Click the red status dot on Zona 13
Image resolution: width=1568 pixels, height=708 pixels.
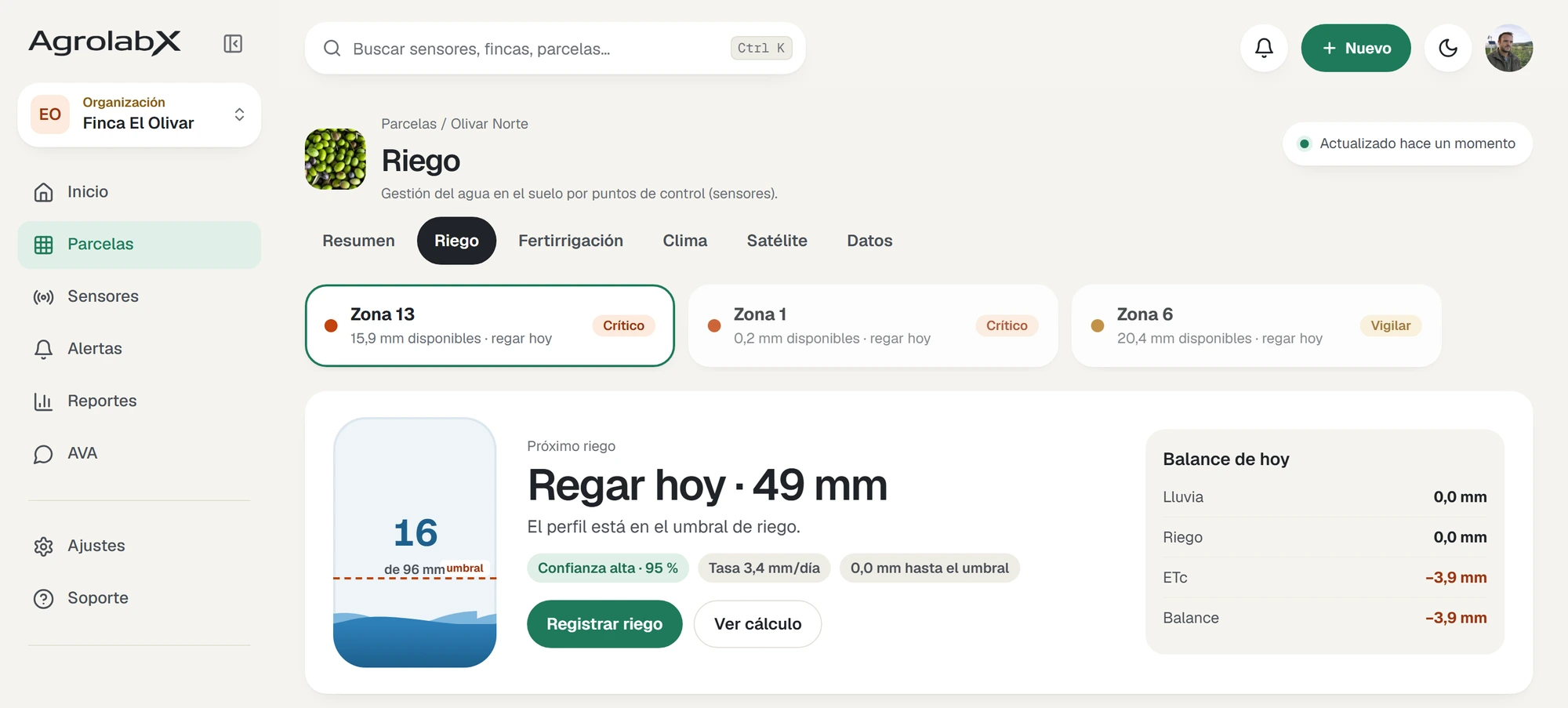(331, 325)
